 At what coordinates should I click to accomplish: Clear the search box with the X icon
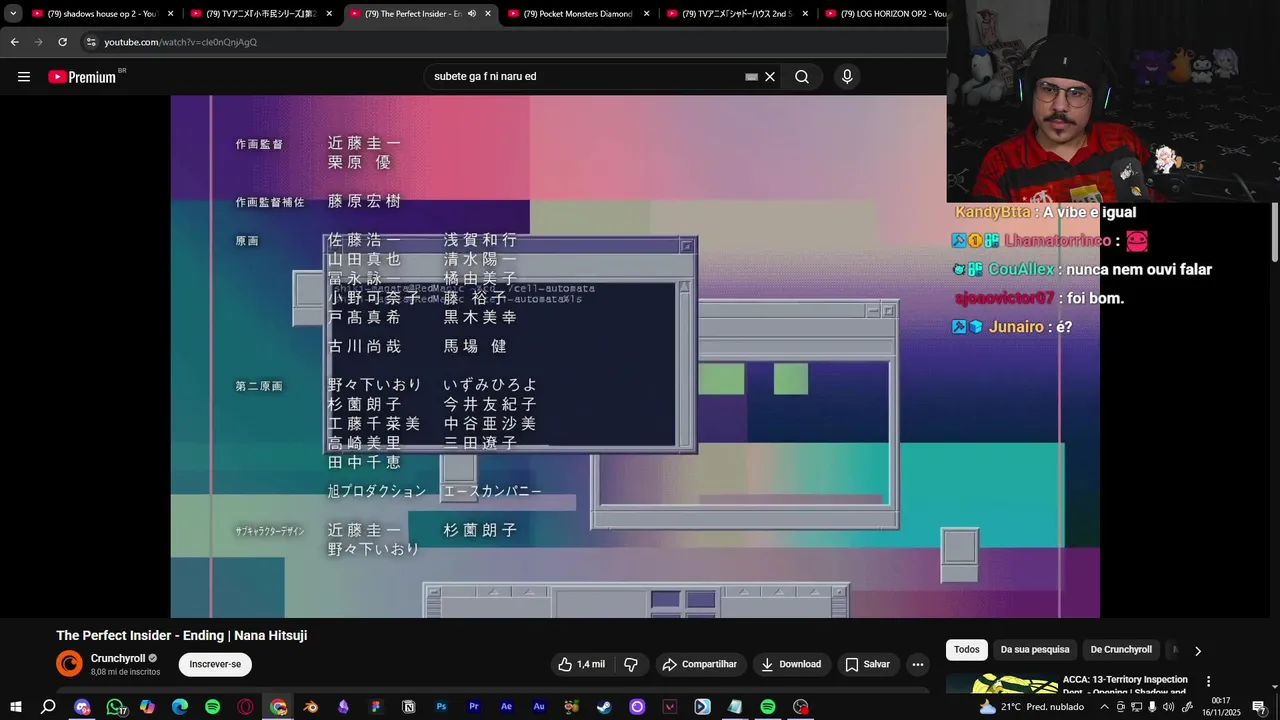tap(770, 77)
